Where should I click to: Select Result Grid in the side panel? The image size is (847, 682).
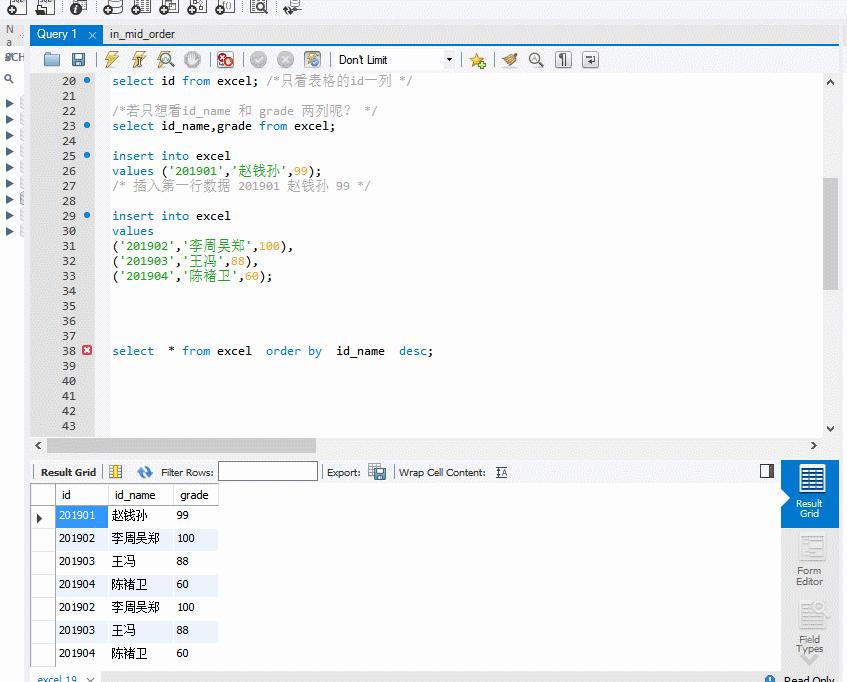(x=810, y=493)
